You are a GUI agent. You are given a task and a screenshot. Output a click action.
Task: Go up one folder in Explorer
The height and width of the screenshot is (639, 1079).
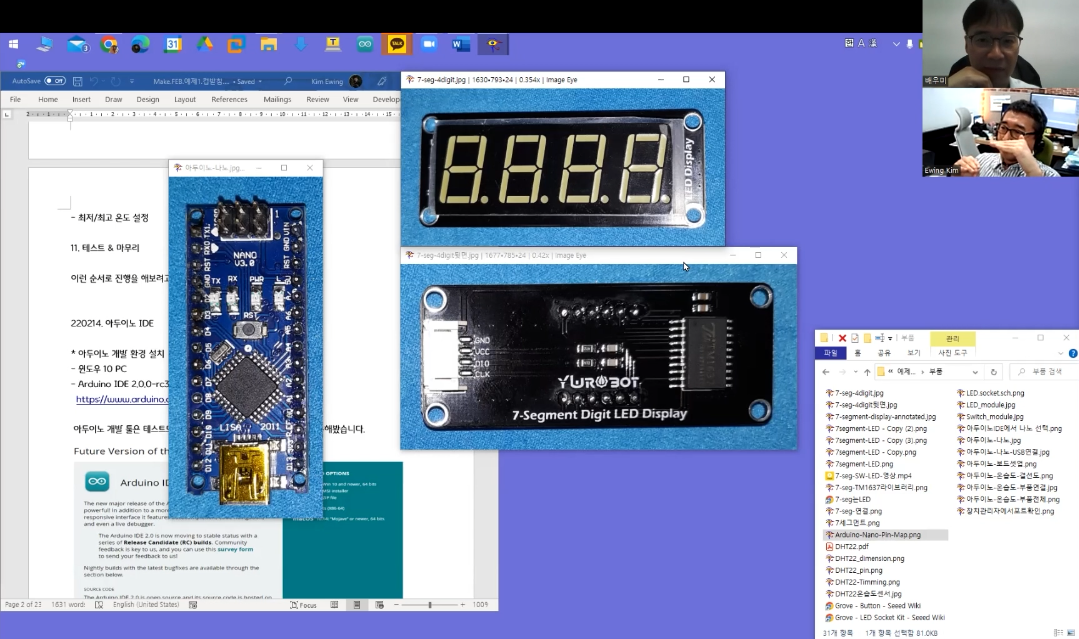pos(867,371)
